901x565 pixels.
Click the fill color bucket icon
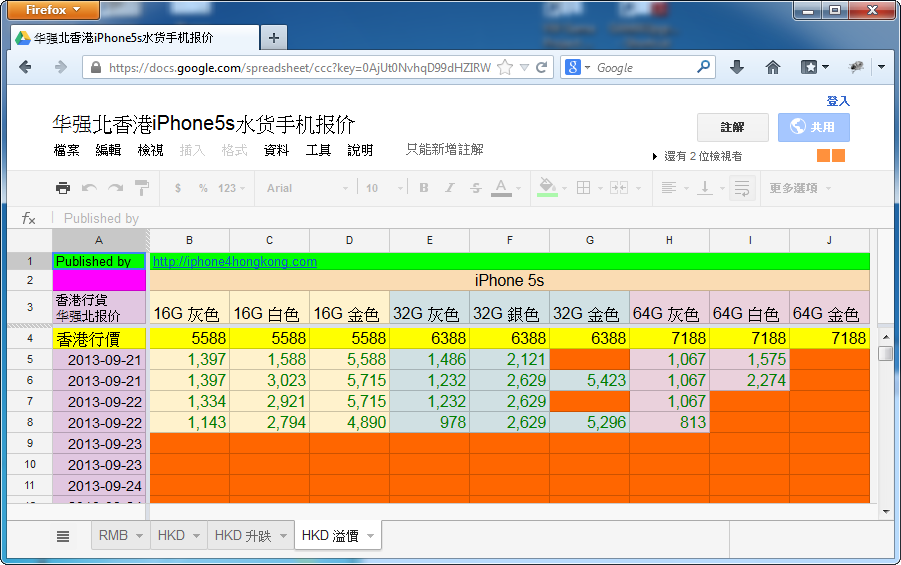click(547, 187)
